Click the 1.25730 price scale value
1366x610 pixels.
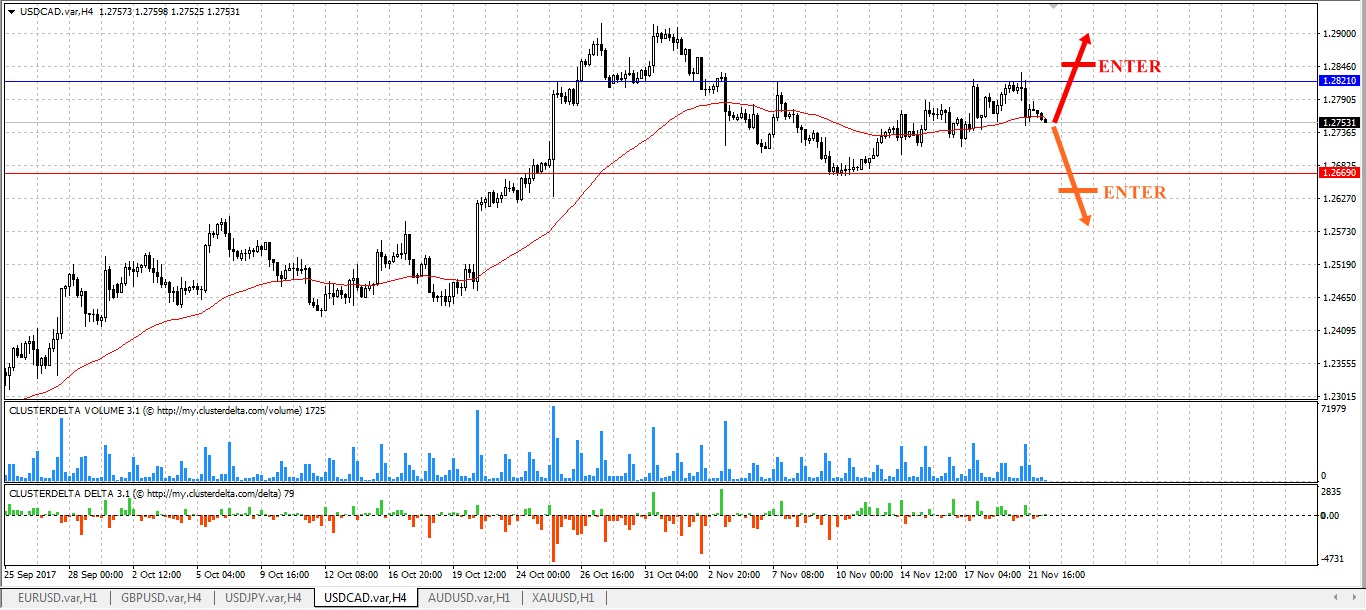[1338, 232]
